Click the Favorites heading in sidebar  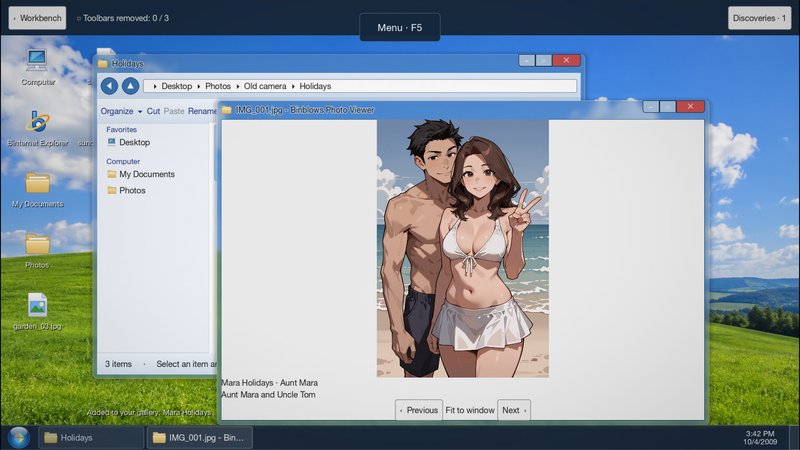(121, 130)
